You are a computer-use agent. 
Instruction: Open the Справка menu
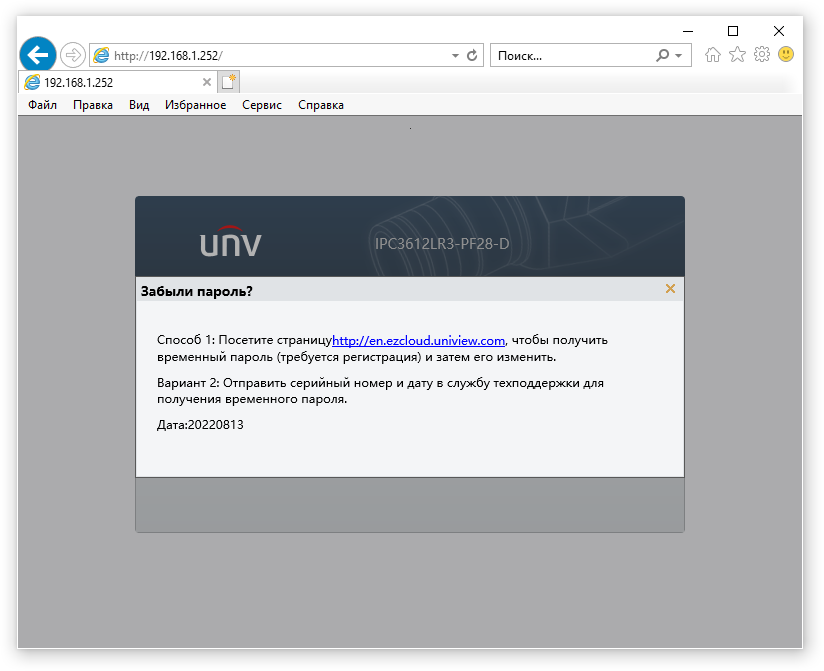click(x=321, y=105)
